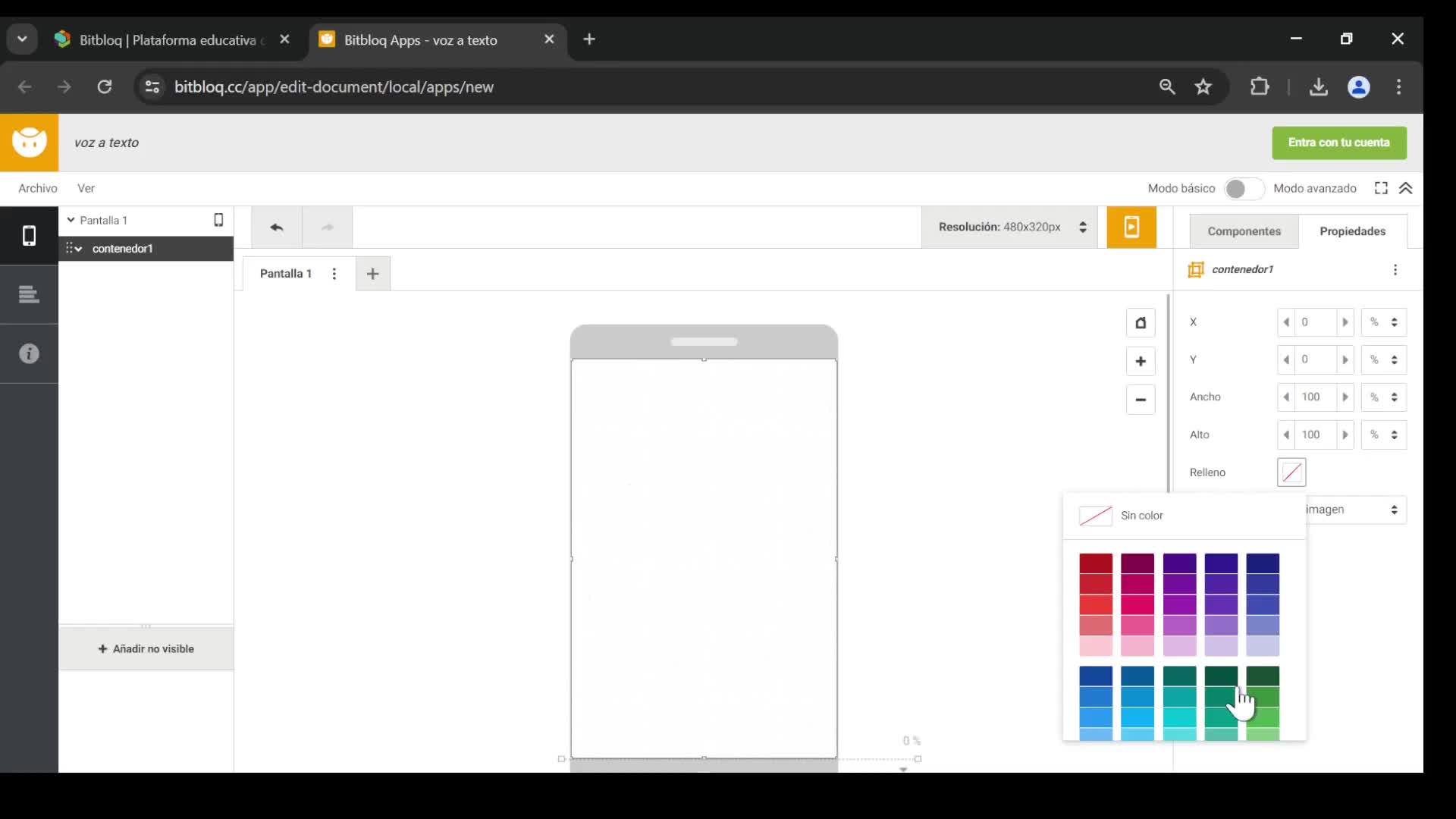Click Añadir no visible button

[146, 648]
